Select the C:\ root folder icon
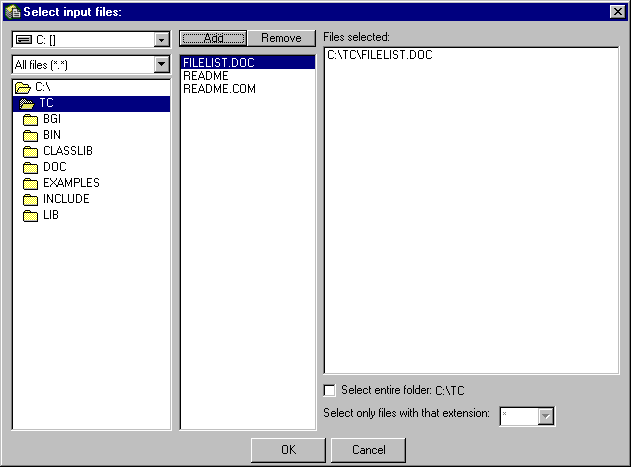631x467 pixels. point(23,87)
